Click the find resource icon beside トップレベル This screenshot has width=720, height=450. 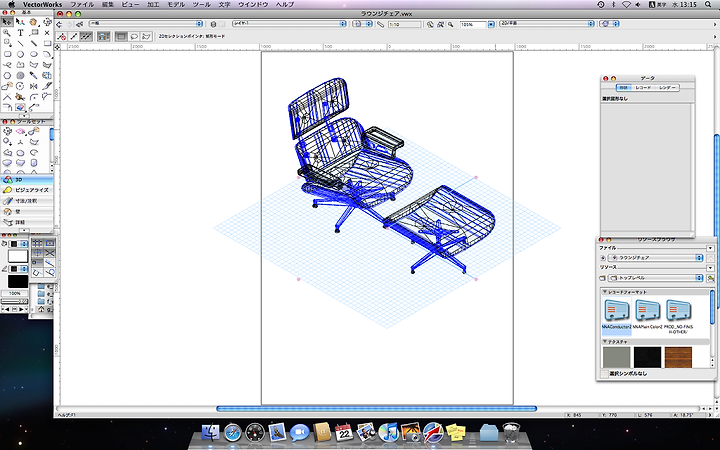(709, 278)
